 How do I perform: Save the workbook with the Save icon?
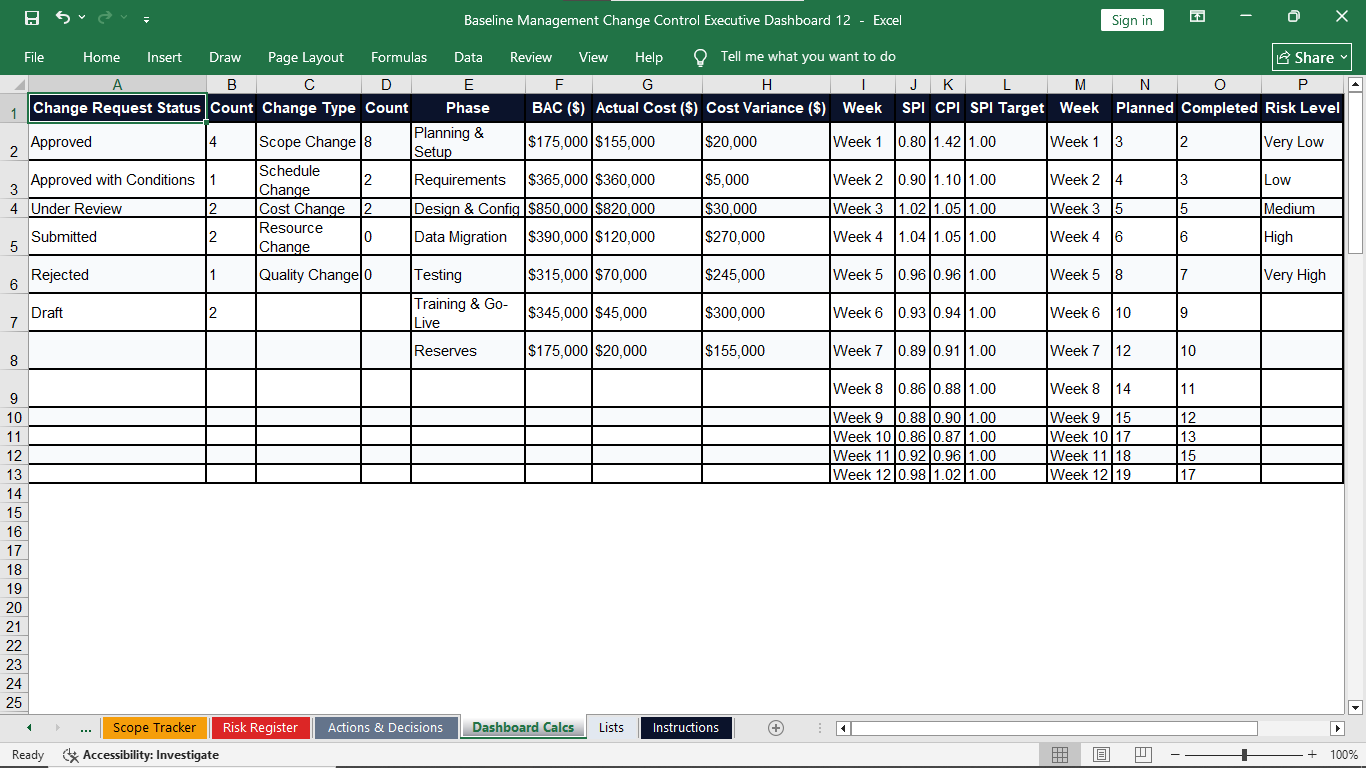[x=32, y=18]
